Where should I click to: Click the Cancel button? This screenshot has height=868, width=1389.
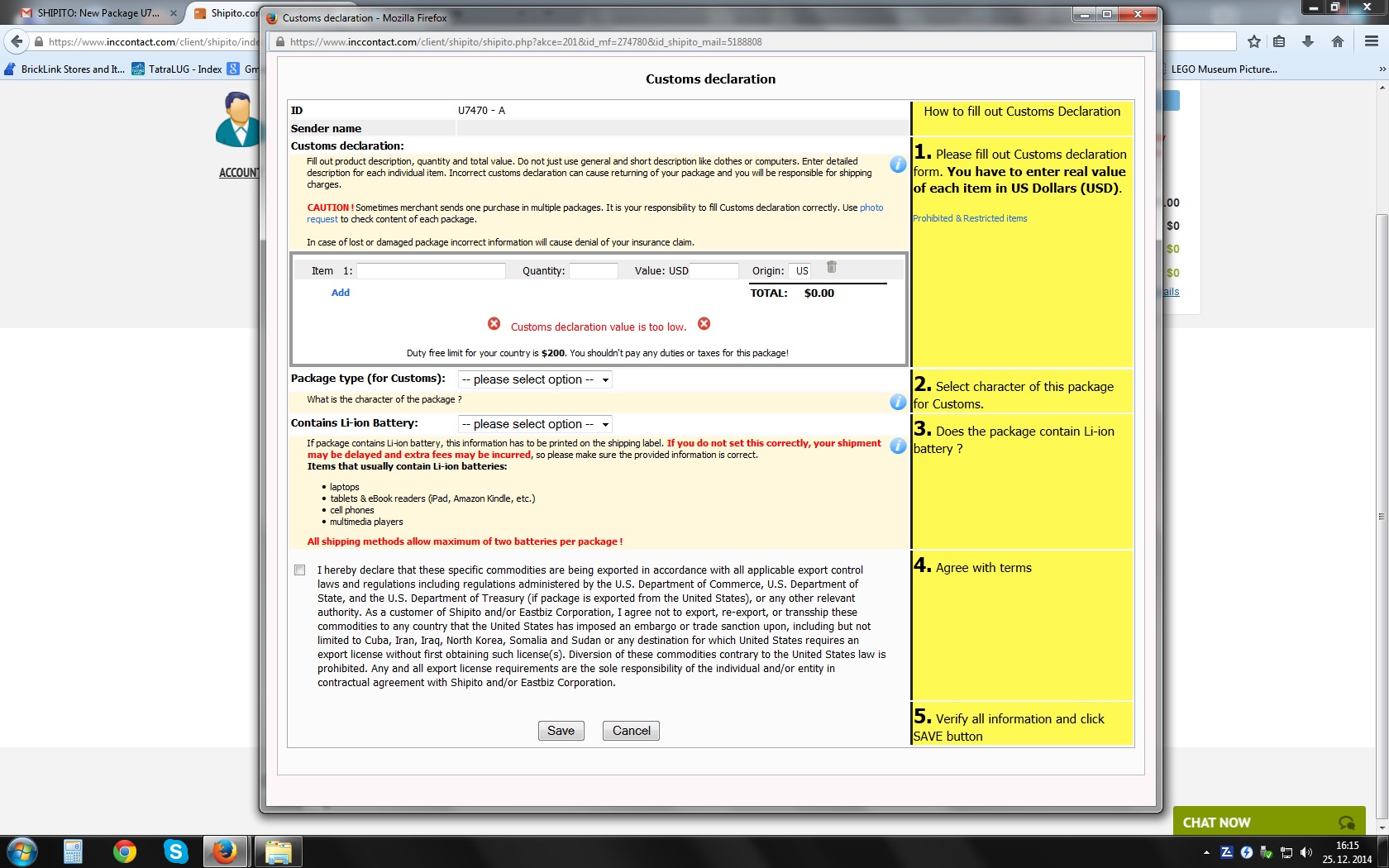click(631, 731)
